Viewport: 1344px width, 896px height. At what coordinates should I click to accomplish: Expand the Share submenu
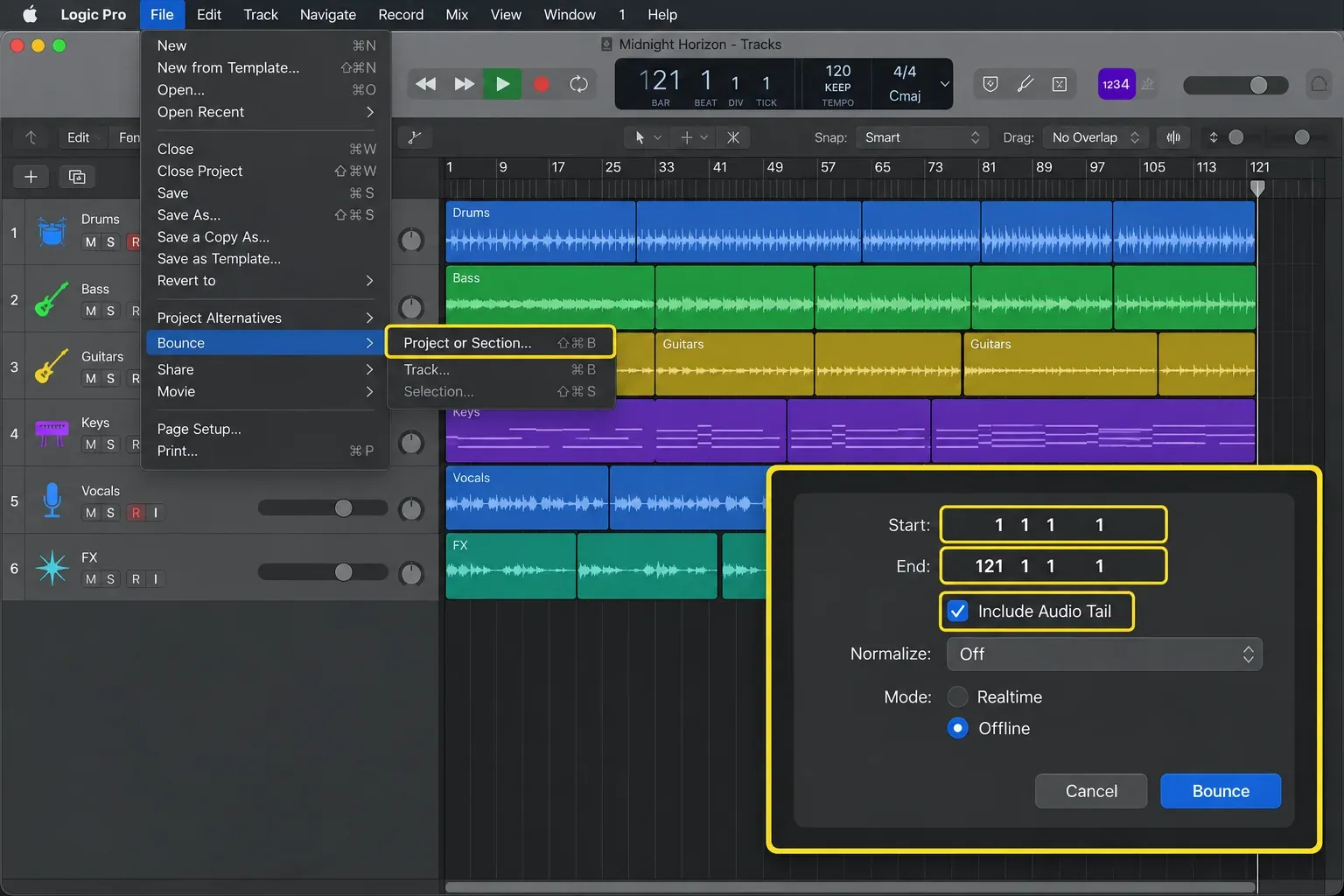pos(265,369)
